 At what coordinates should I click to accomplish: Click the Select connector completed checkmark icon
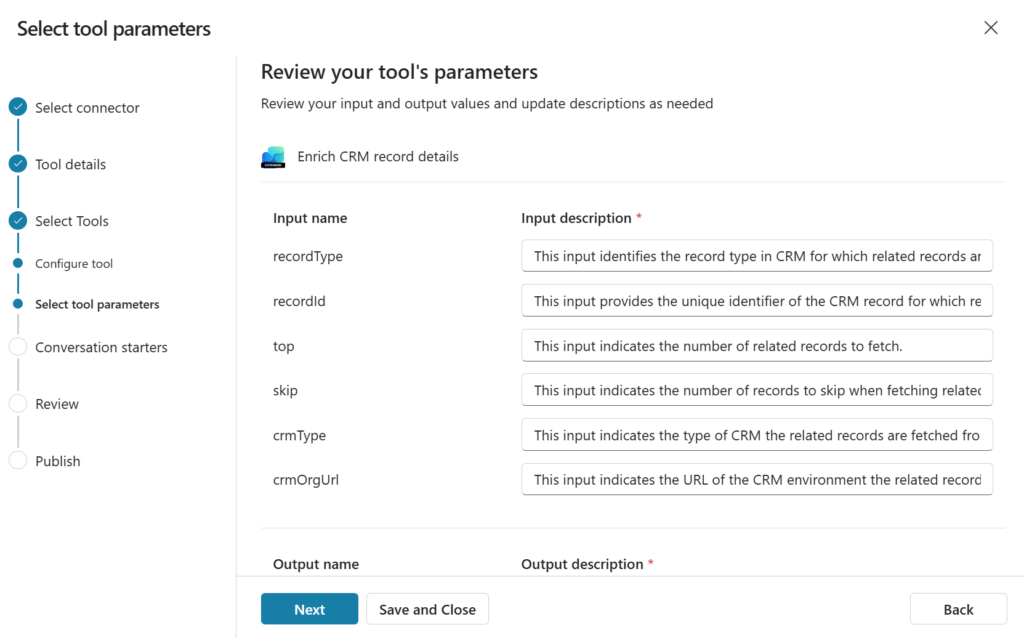pos(18,107)
